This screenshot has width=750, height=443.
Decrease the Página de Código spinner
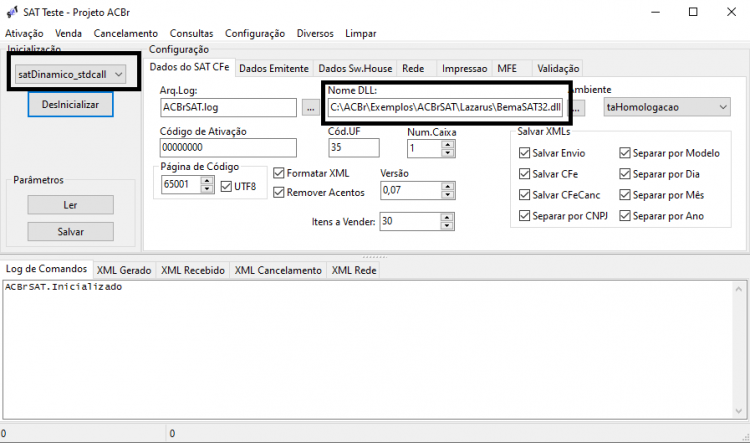(x=207, y=188)
